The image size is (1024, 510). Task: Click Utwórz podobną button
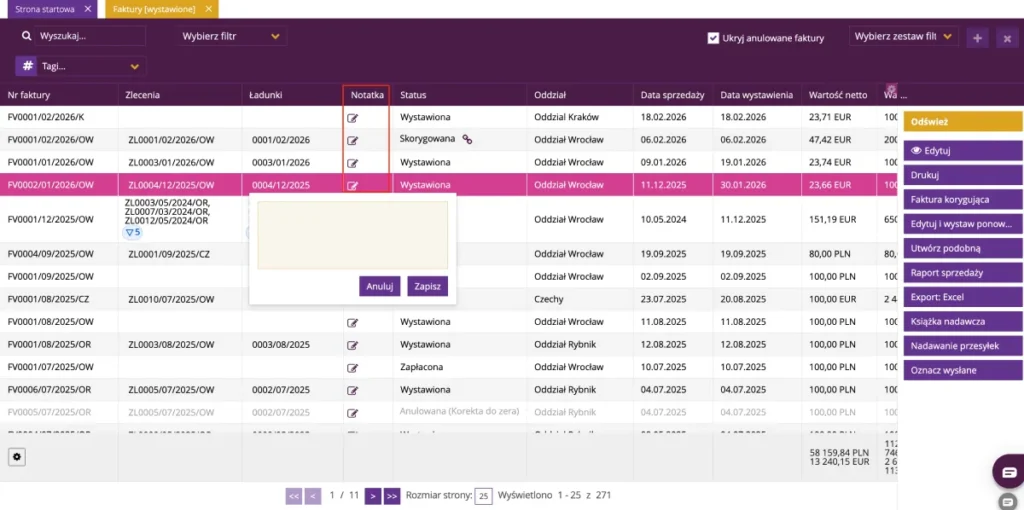coord(963,248)
